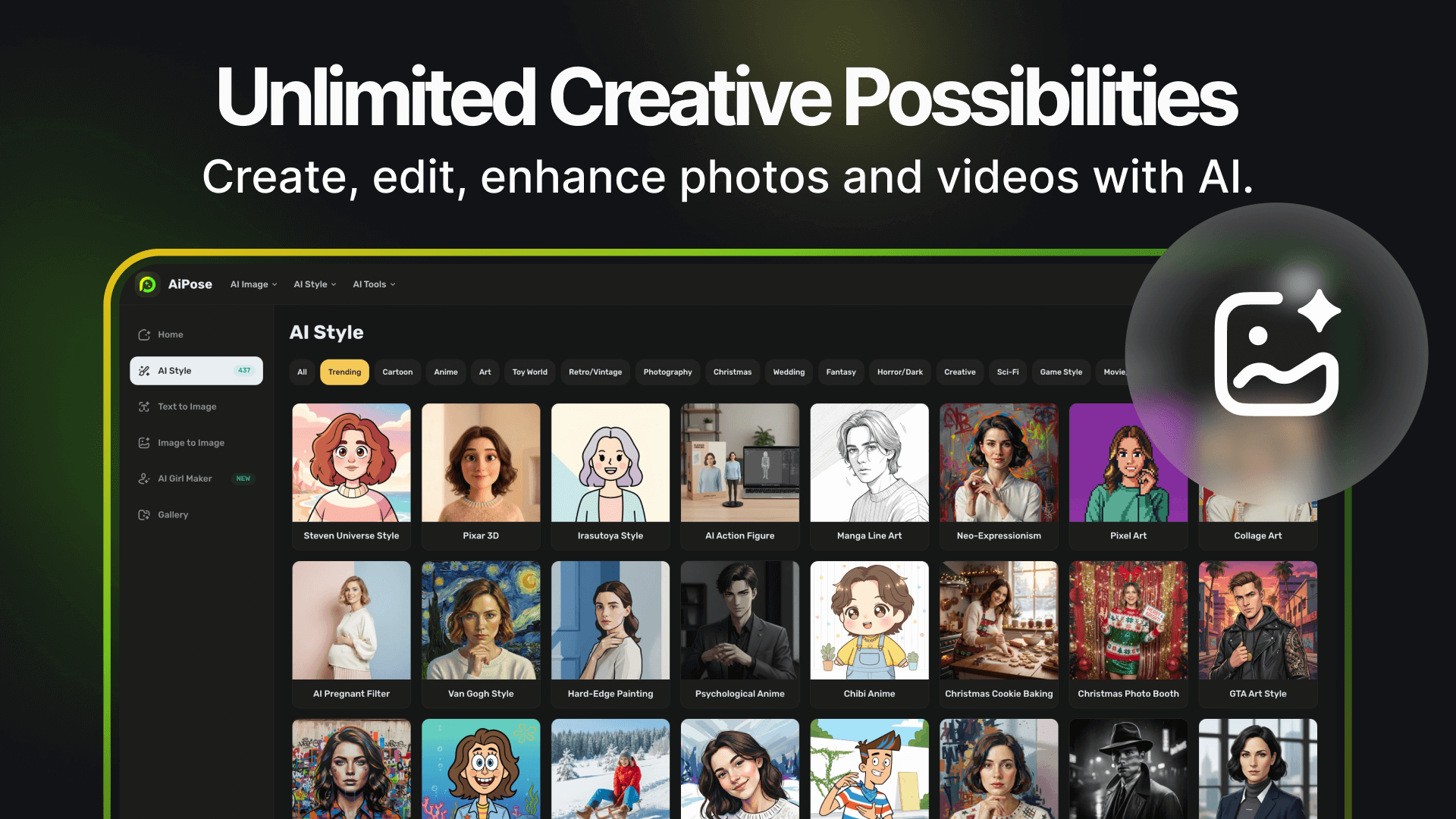
Task: Click the AI Girl Maker icon
Action: point(144,479)
